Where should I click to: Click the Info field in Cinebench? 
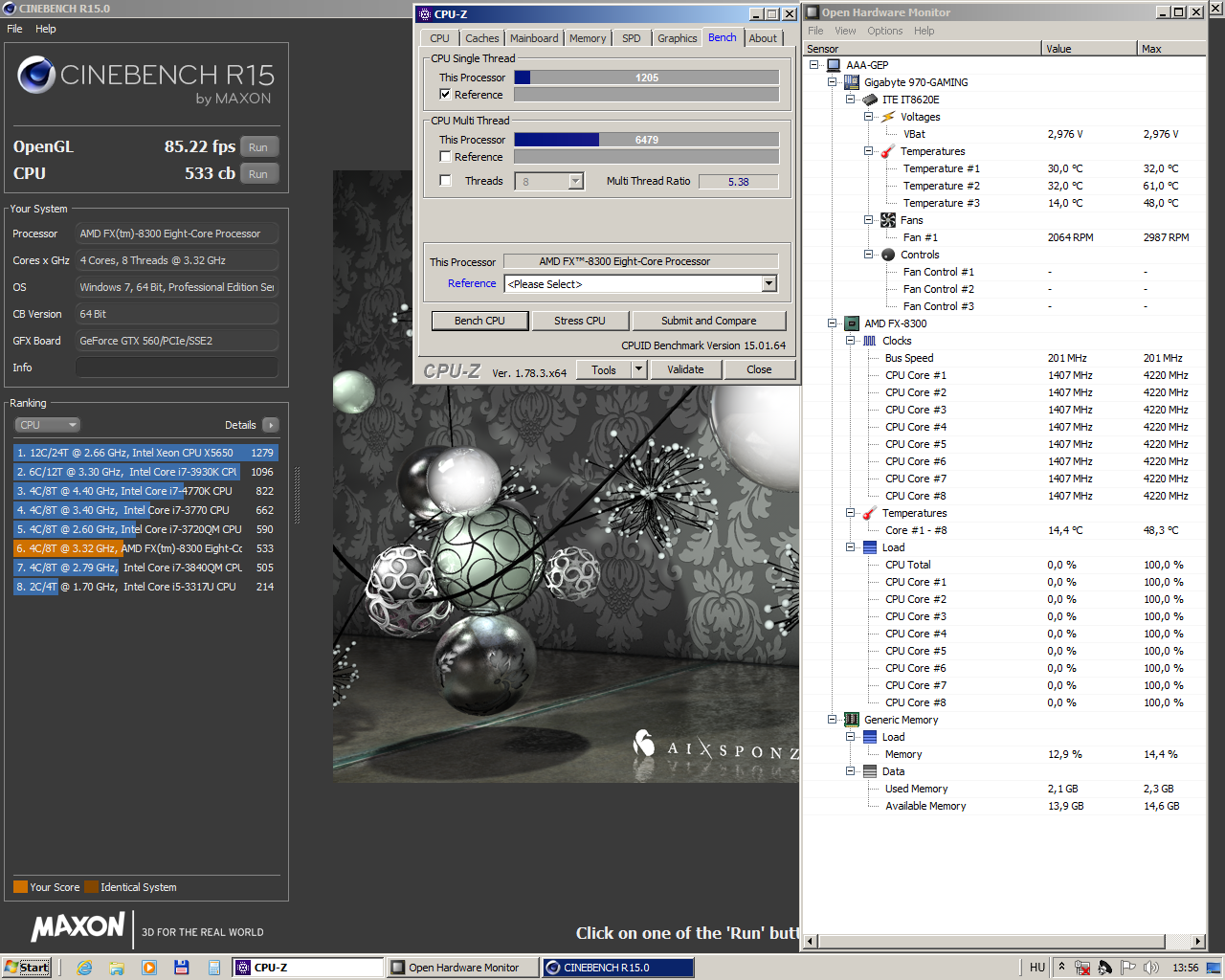click(x=177, y=367)
